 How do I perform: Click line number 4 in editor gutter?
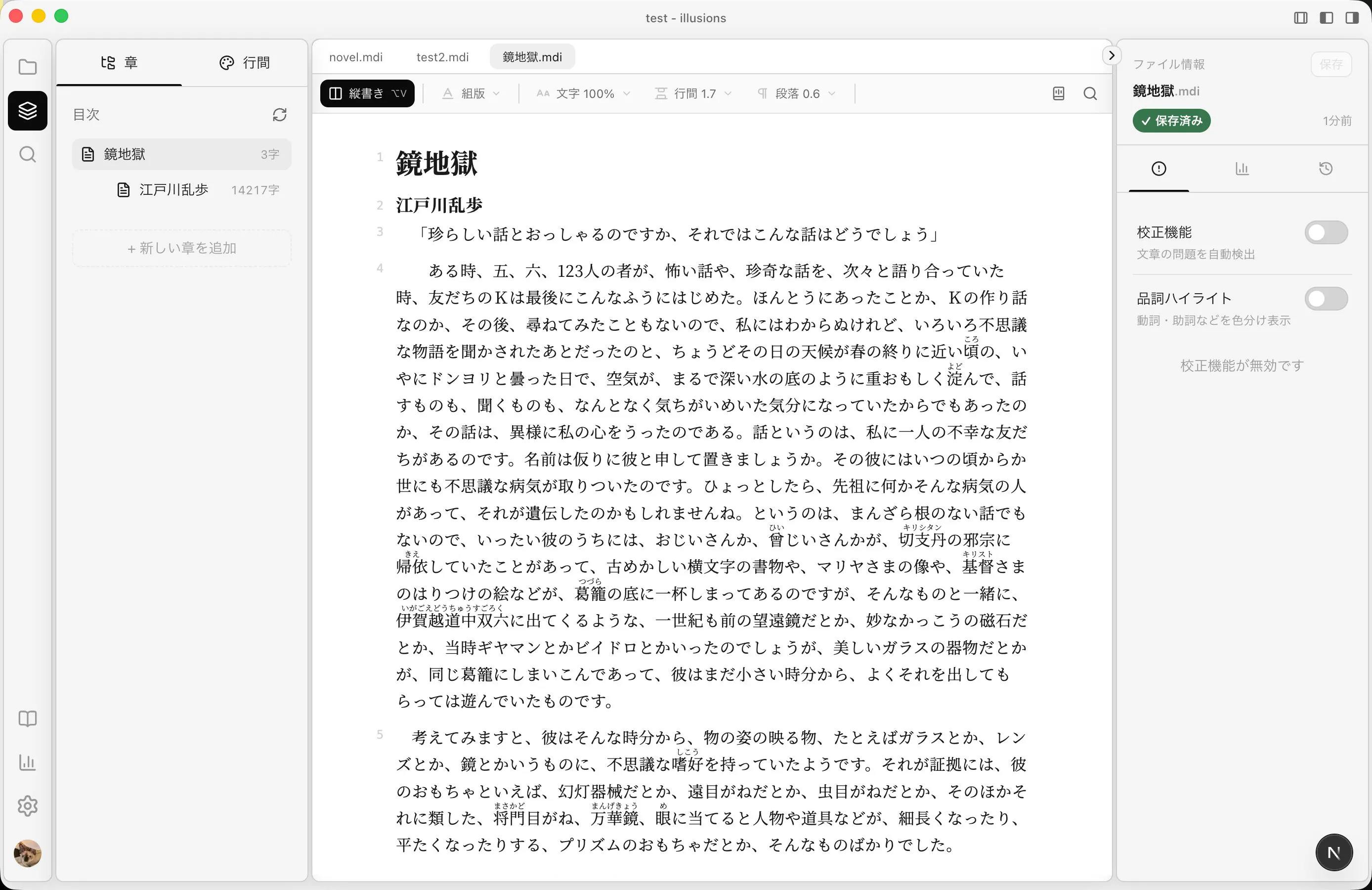click(380, 268)
